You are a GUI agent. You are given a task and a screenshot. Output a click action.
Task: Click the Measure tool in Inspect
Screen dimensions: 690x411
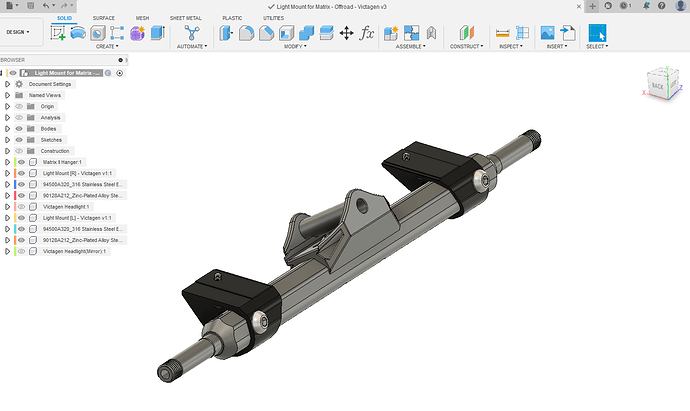click(504, 33)
